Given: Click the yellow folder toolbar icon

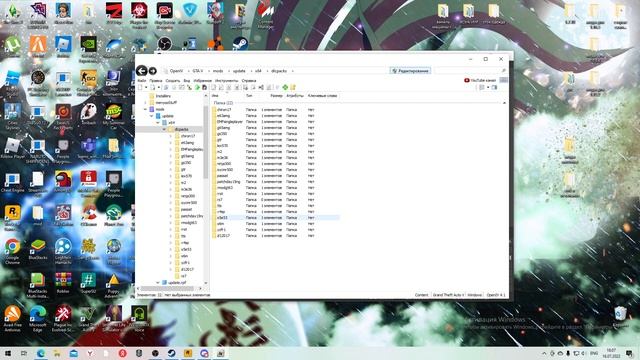Looking at the screenshot, I should (x=293, y=87).
